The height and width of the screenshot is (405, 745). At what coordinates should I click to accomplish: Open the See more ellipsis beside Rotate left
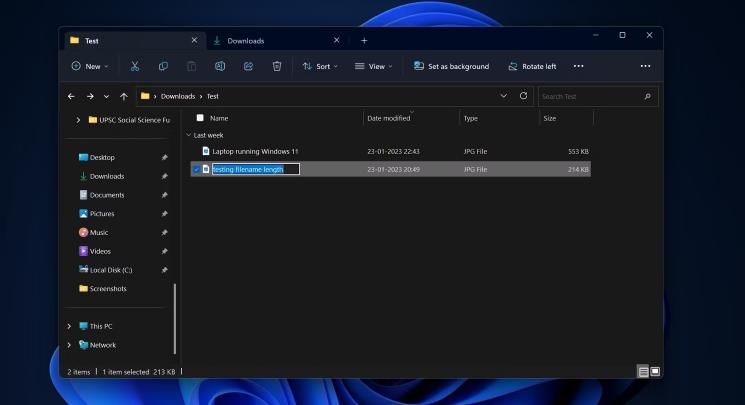click(x=578, y=66)
